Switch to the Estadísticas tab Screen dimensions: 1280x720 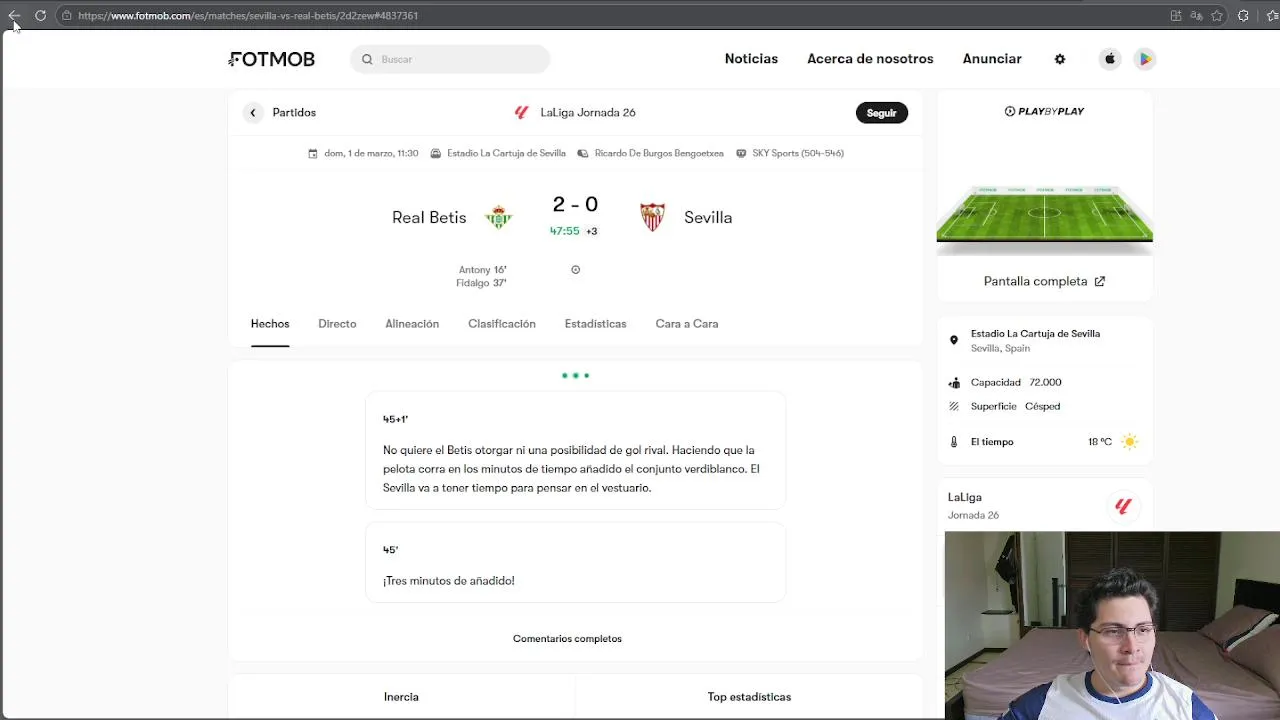(x=595, y=324)
